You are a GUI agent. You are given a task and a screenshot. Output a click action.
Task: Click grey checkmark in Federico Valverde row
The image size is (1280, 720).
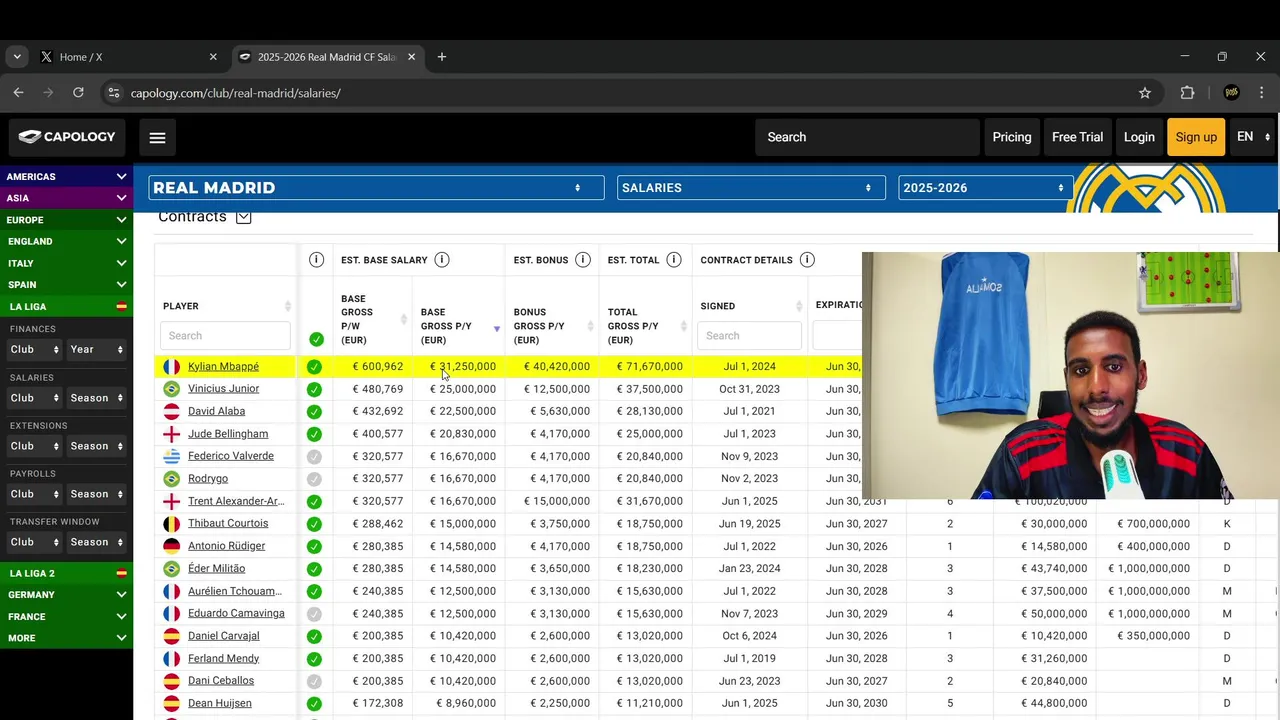click(314, 457)
